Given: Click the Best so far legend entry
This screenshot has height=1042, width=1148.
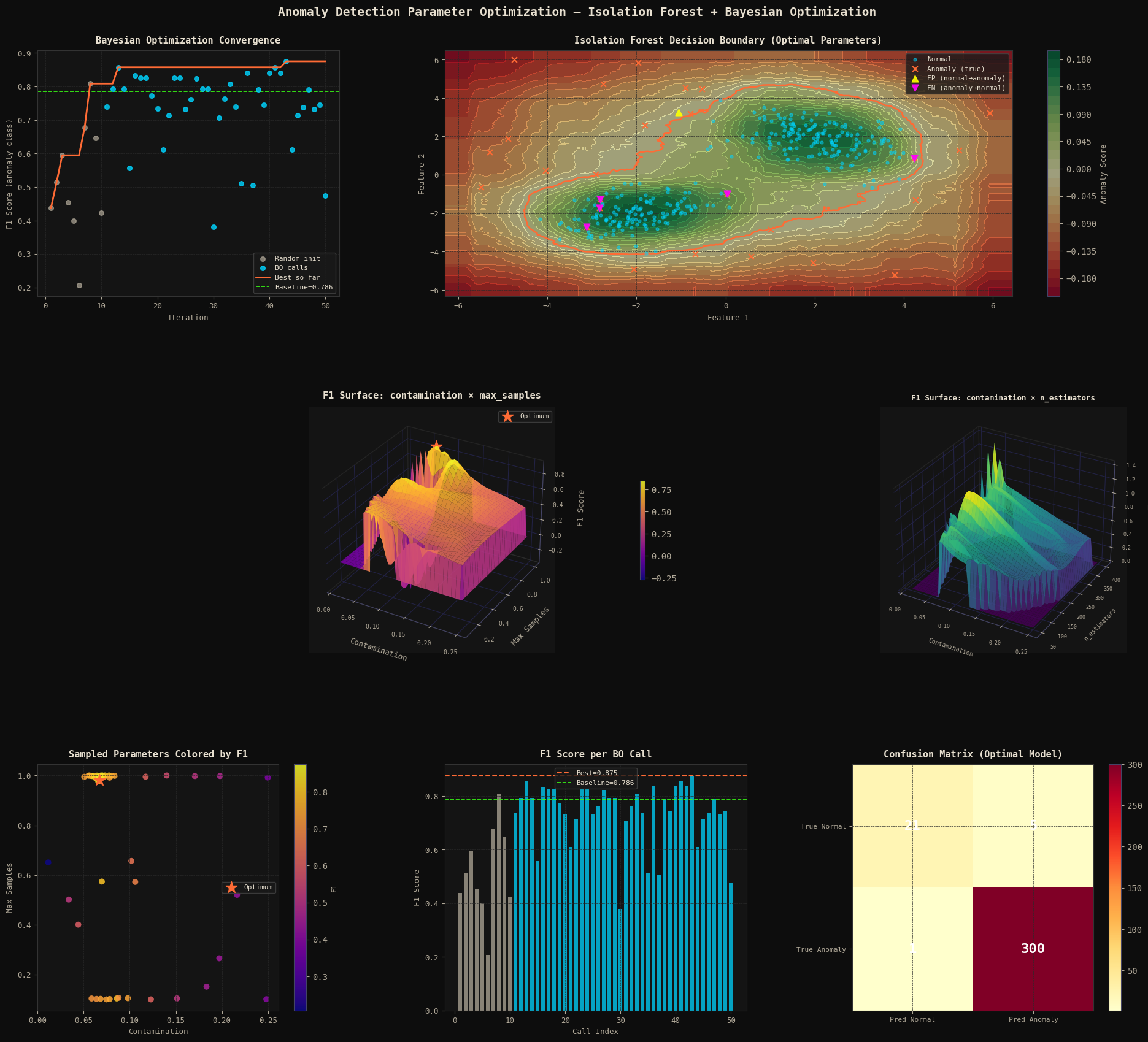Looking at the screenshot, I should click(x=297, y=278).
